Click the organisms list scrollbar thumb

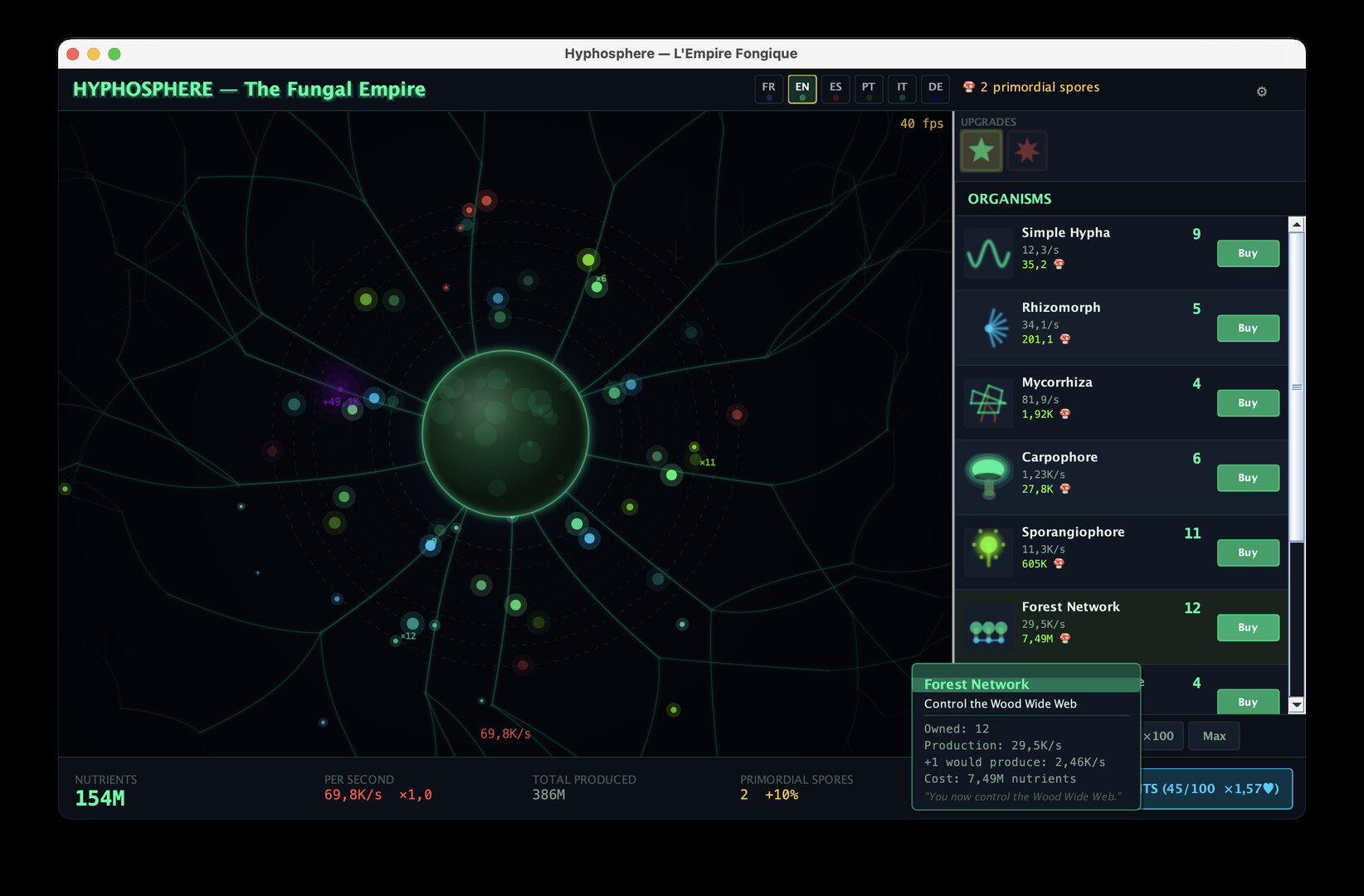point(1296,387)
